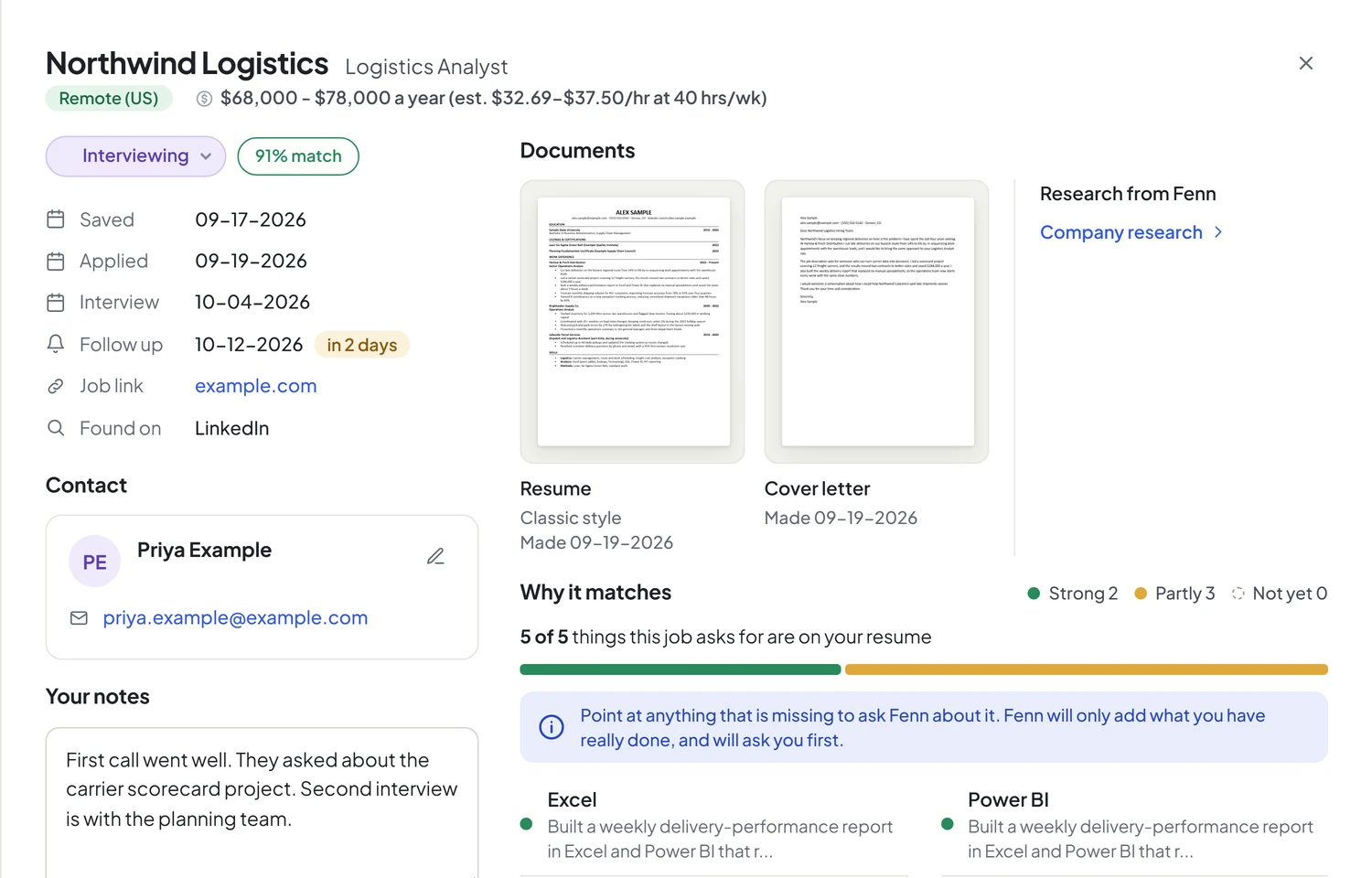The image size is (1372, 878).
Task: Click the Remote (US) tag
Action: point(109,98)
